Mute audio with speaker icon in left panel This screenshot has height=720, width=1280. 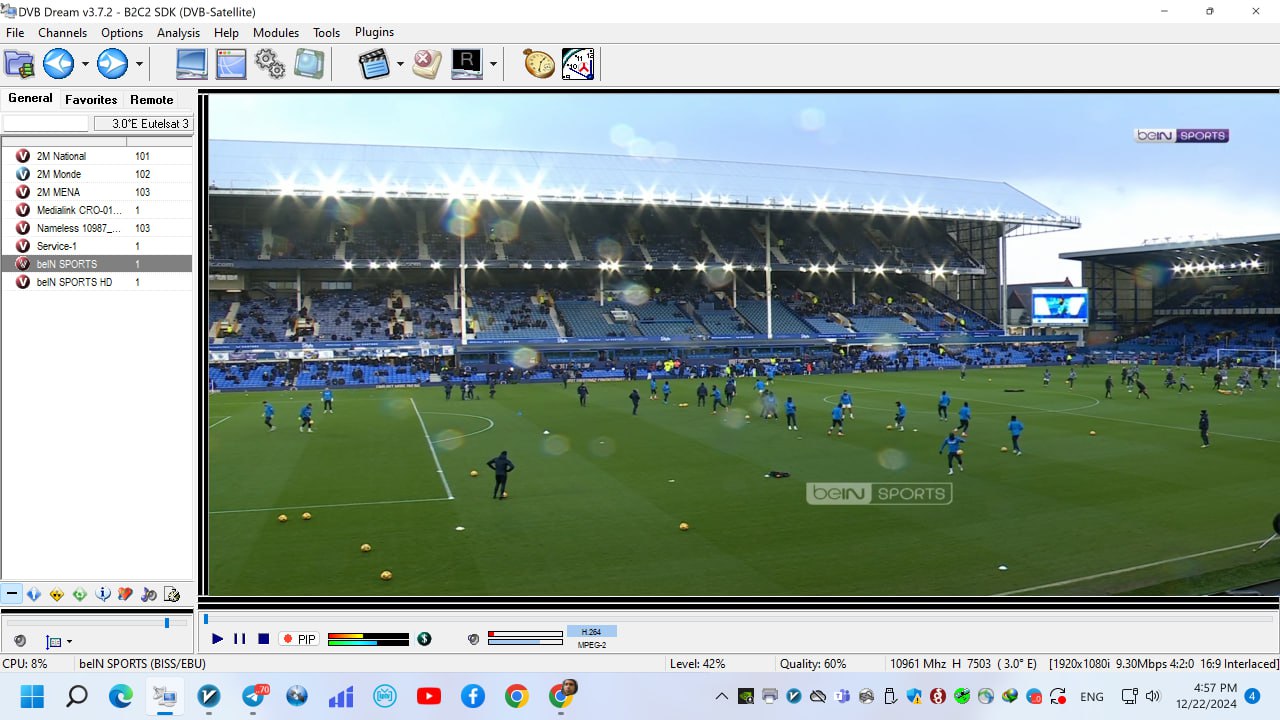(x=19, y=641)
